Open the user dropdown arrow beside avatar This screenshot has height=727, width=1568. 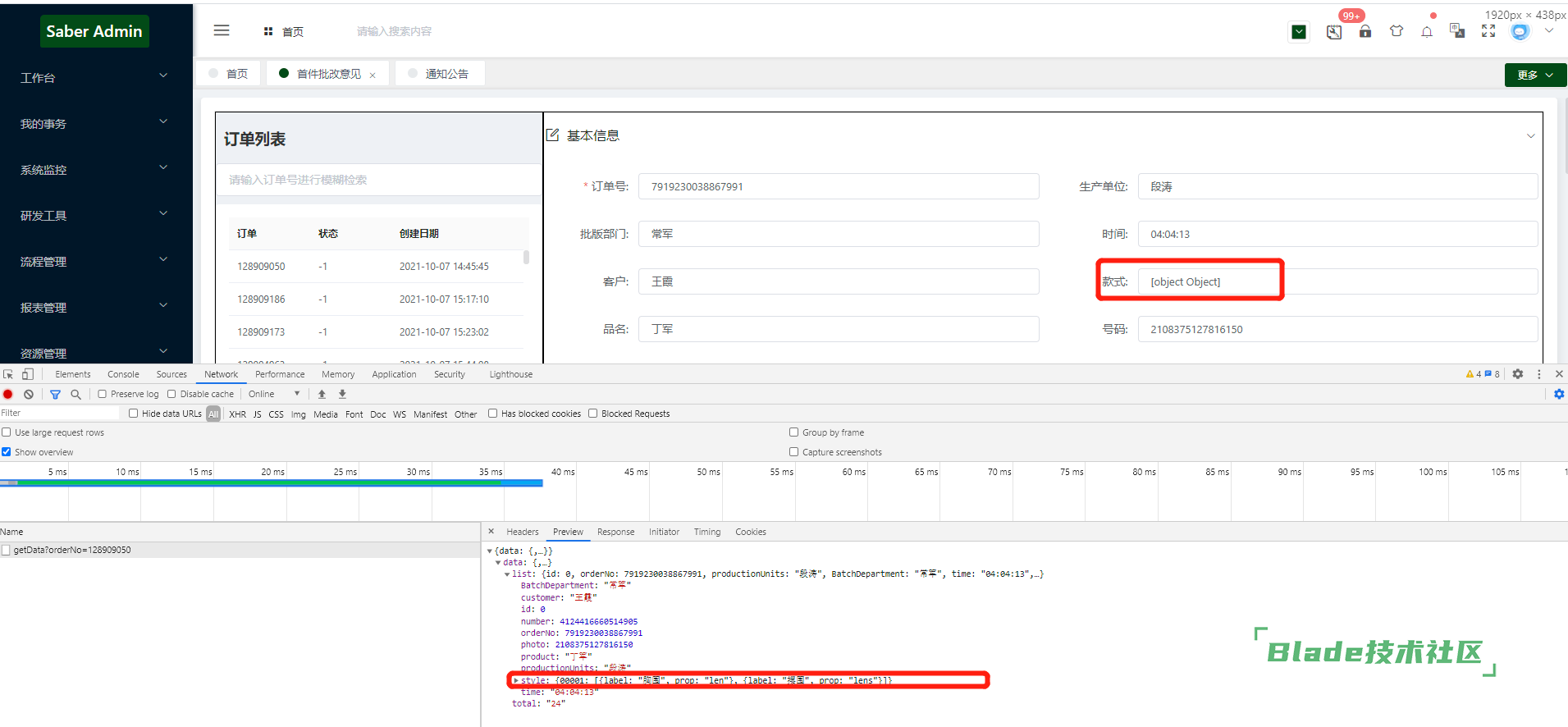tap(1549, 31)
